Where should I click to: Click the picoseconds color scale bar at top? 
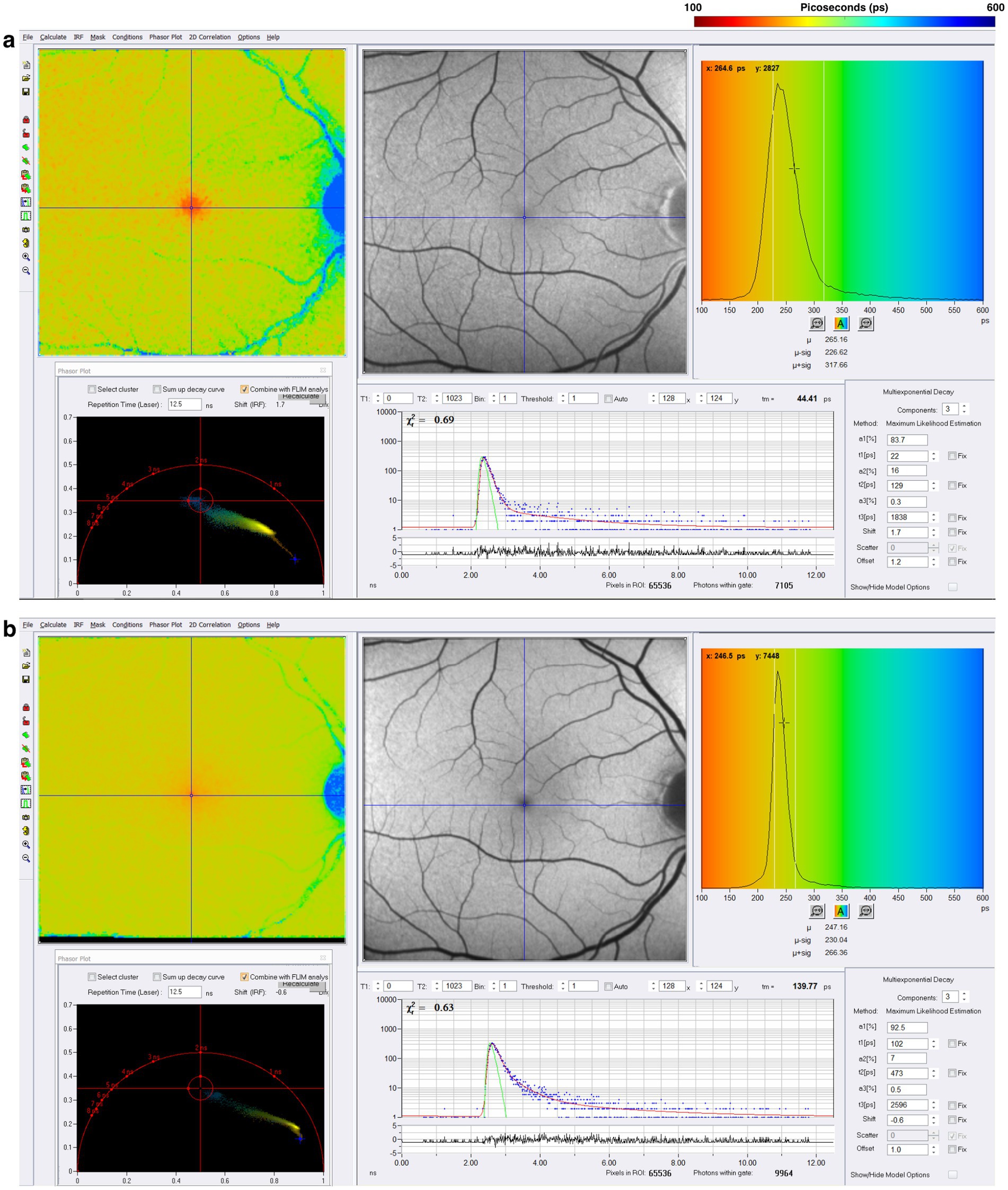coord(844,22)
